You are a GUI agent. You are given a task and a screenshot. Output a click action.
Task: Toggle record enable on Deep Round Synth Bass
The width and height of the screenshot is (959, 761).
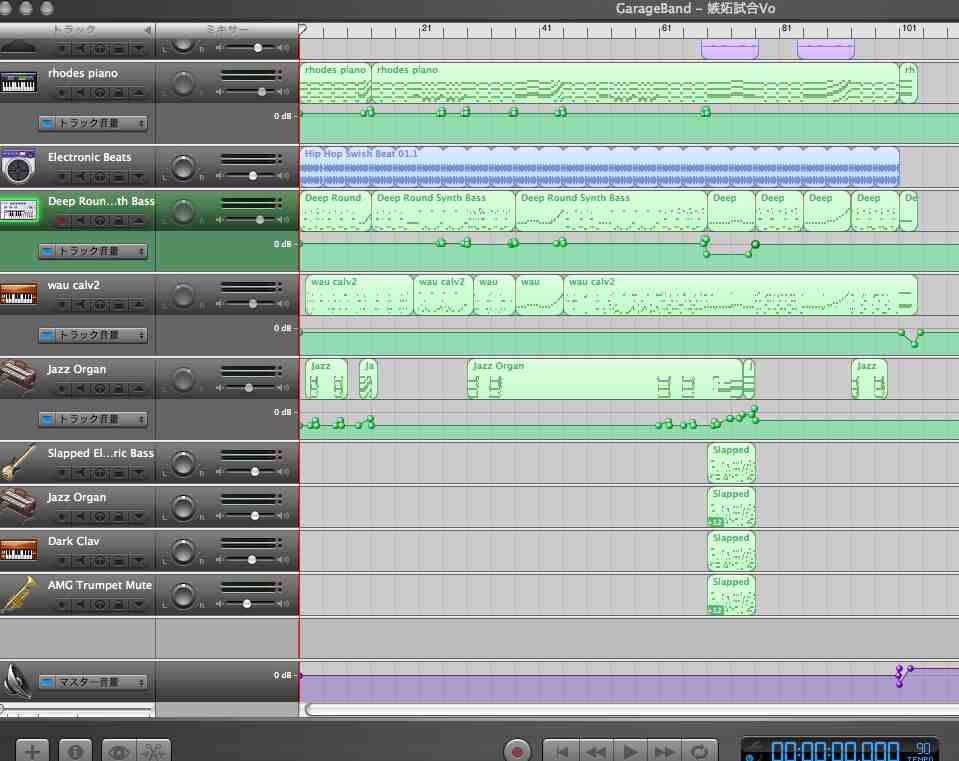tap(62, 219)
